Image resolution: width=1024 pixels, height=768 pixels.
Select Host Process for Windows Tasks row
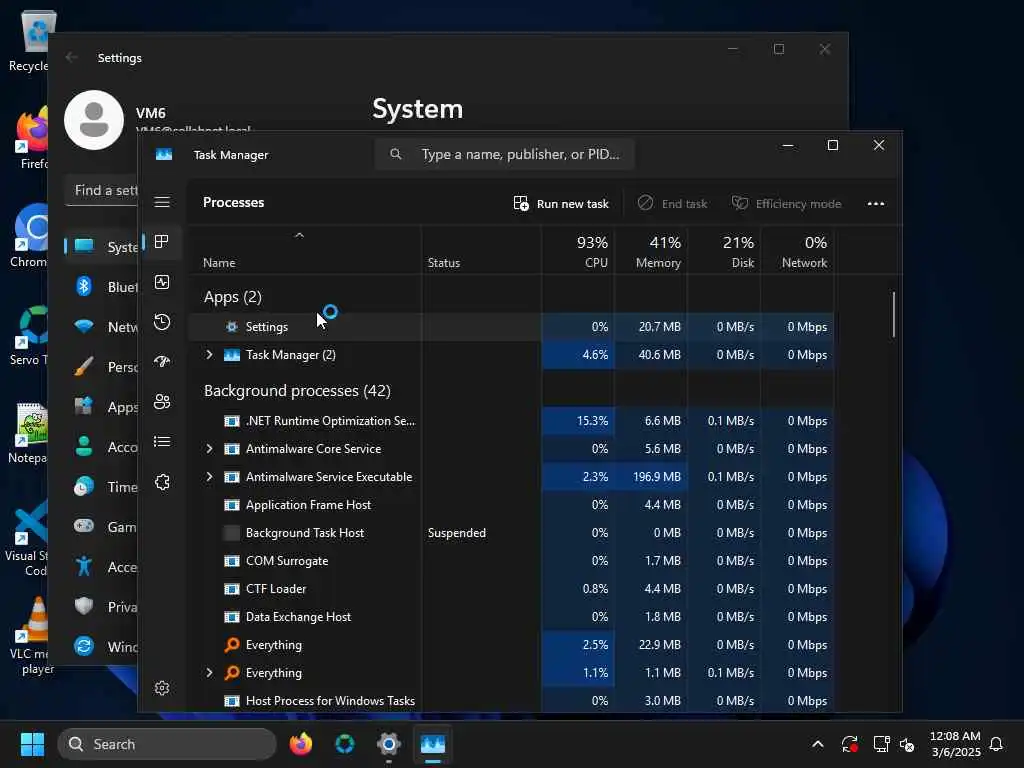click(x=511, y=701)
